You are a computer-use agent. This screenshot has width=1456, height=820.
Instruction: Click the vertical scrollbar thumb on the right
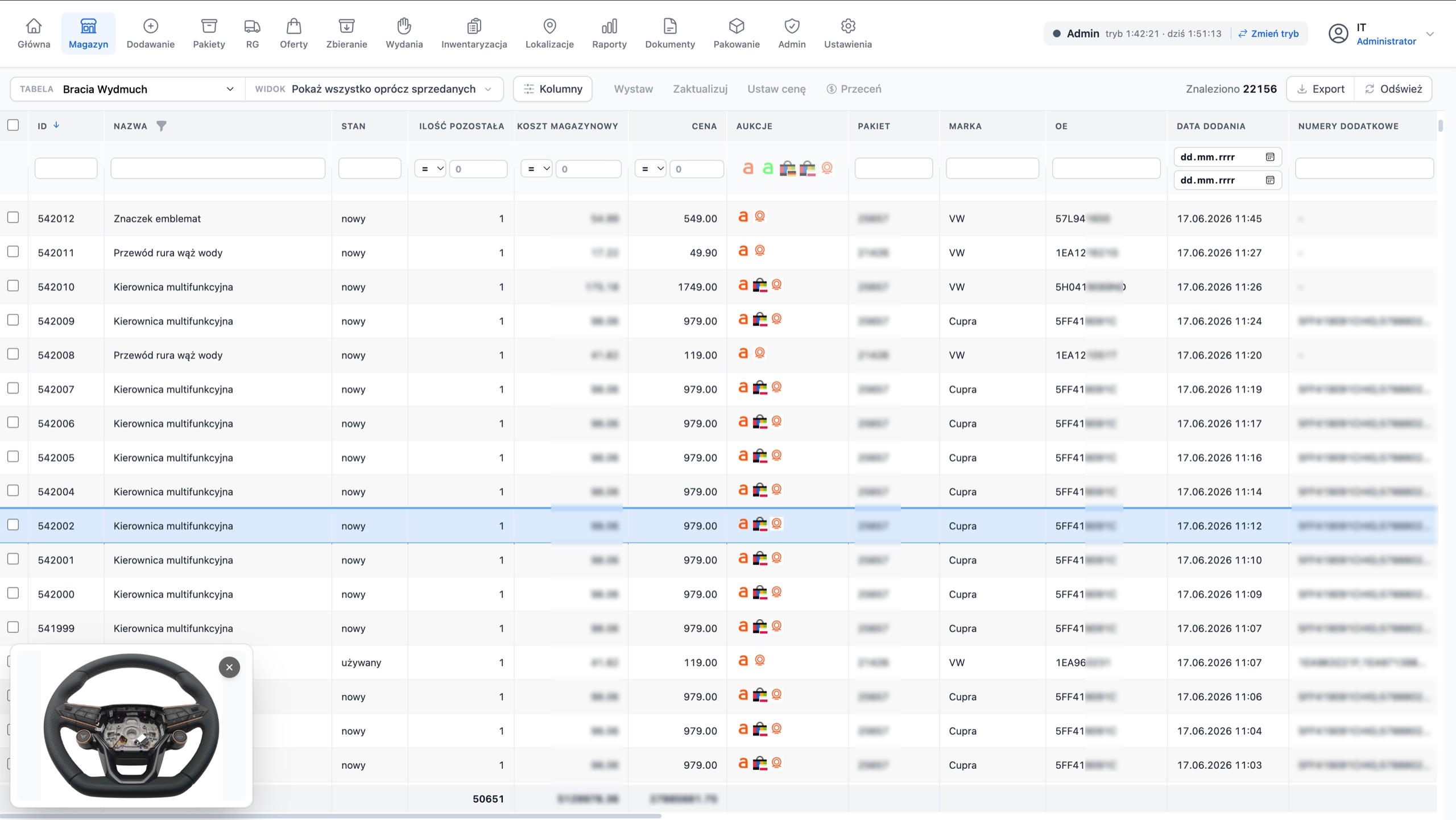click(x=1440, y=126)
